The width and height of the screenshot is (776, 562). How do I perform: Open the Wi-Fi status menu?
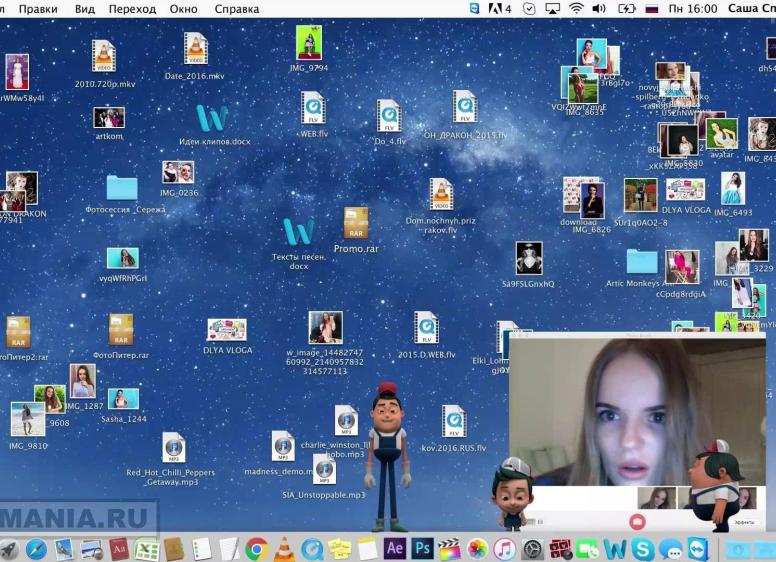pyautogui.click(x=576, y=8)
